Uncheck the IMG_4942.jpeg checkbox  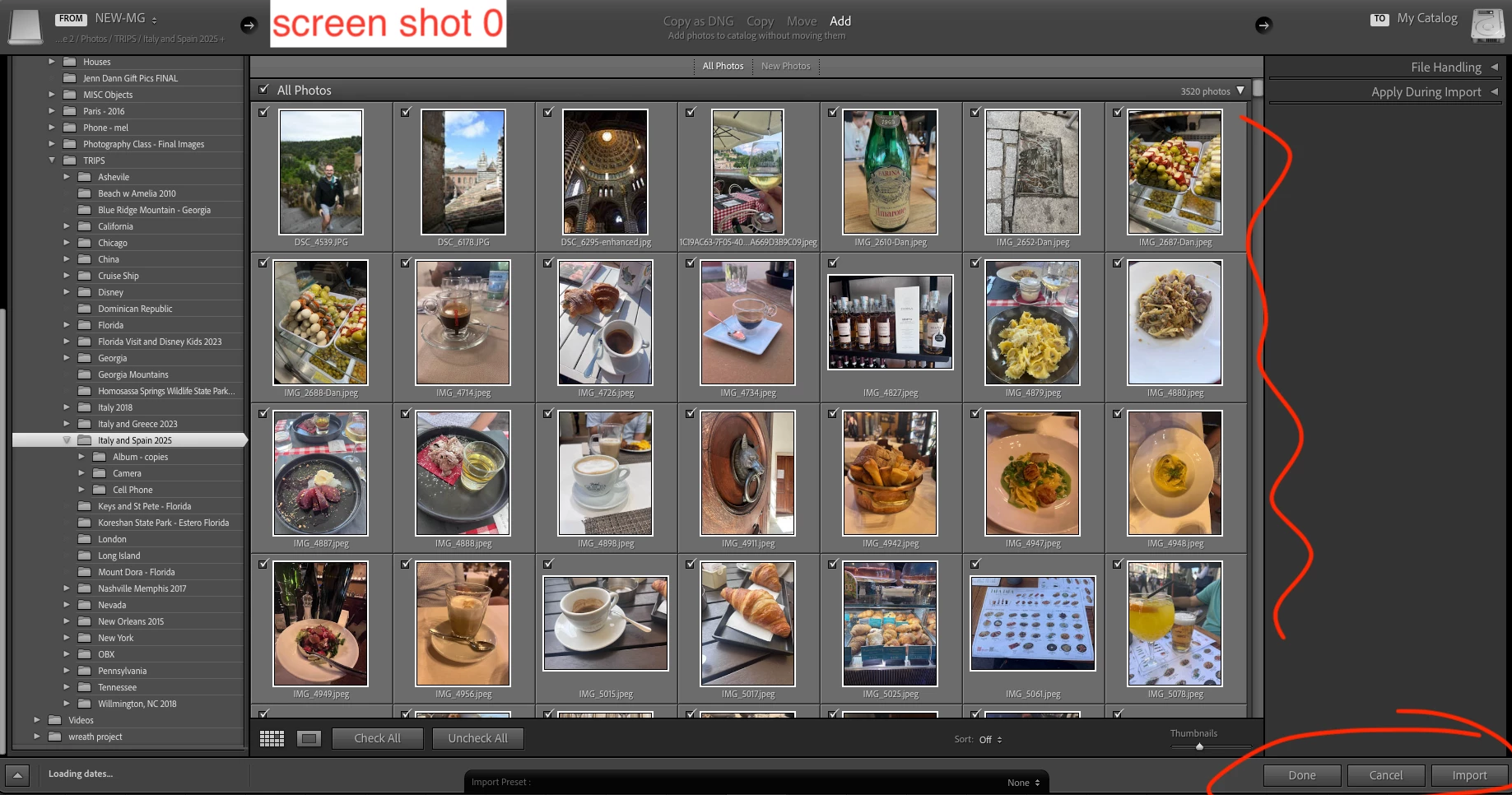(833, 413)
